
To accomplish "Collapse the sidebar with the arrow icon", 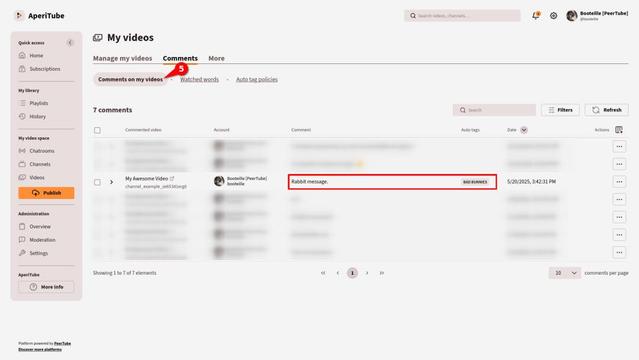I will (x=70, y=42).
